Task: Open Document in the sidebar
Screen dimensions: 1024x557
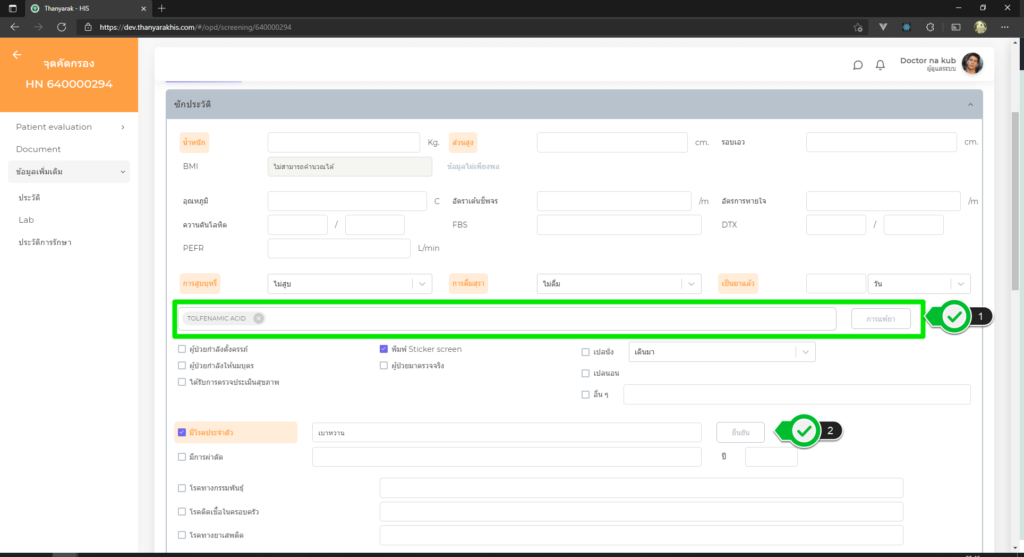Action: click(38, 149)
